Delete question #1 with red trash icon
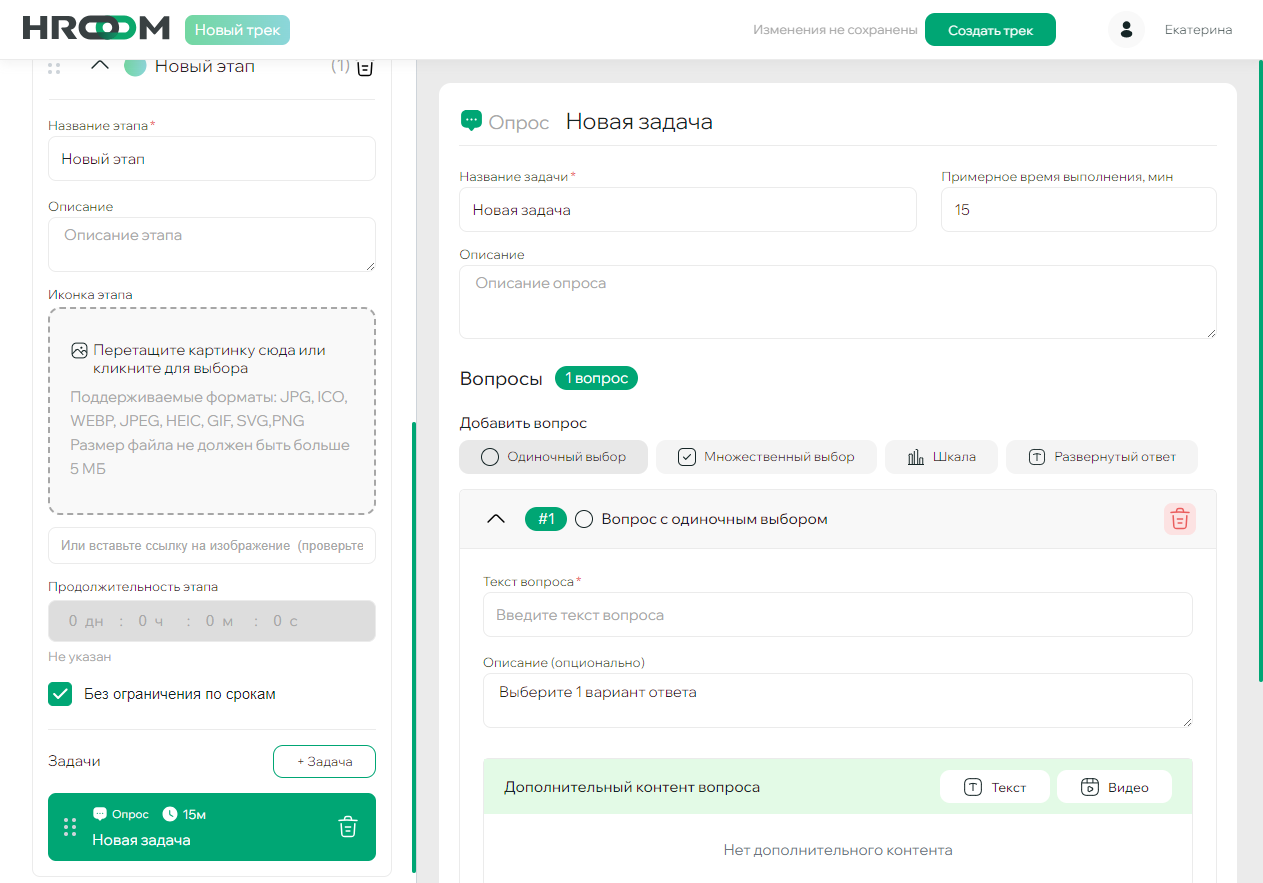 (x=1180, y=519)
